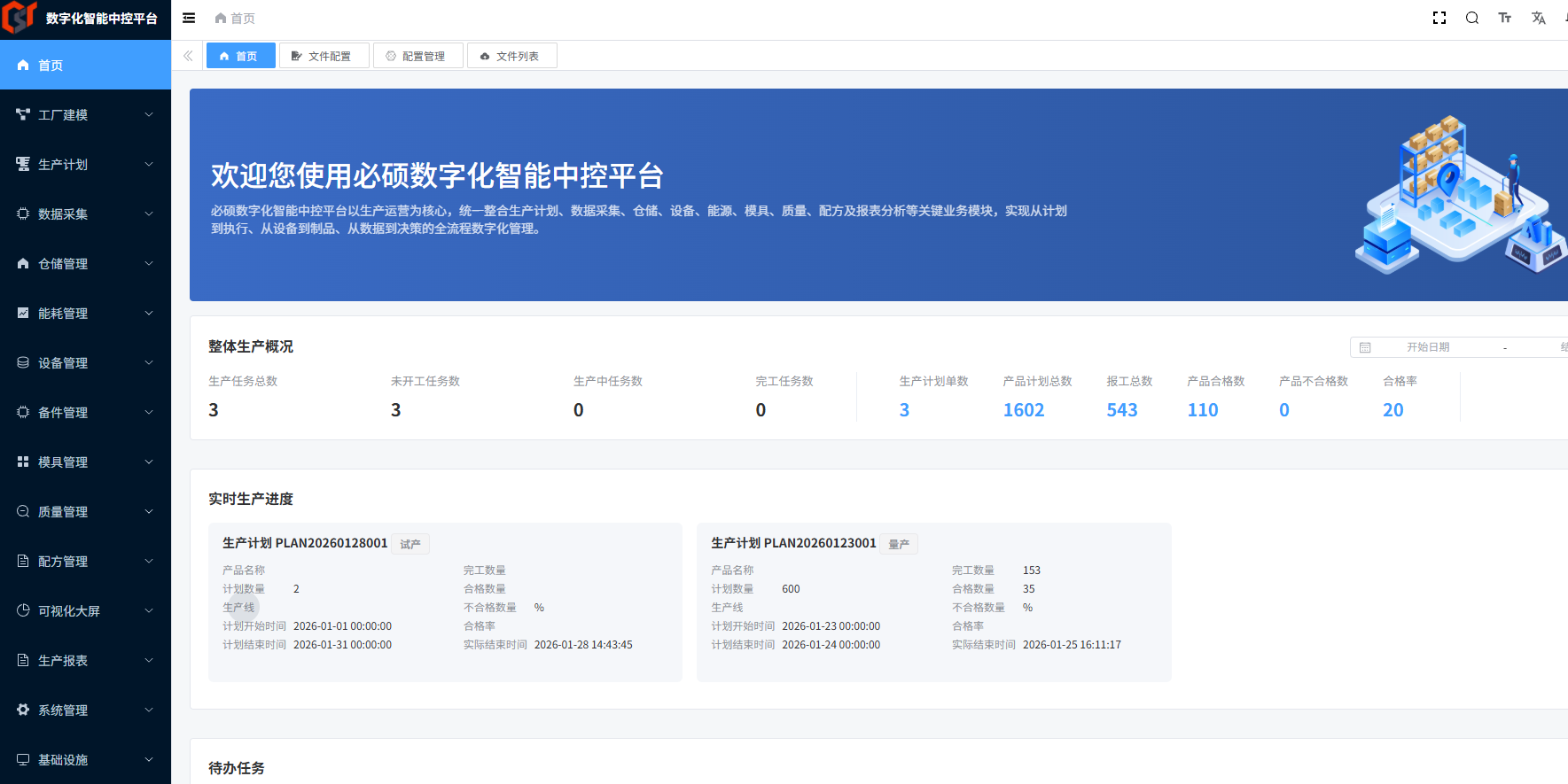1568x784 pixels.
Task: Expand the 质量管理 sidebar menu
Action: click(85, 511)
